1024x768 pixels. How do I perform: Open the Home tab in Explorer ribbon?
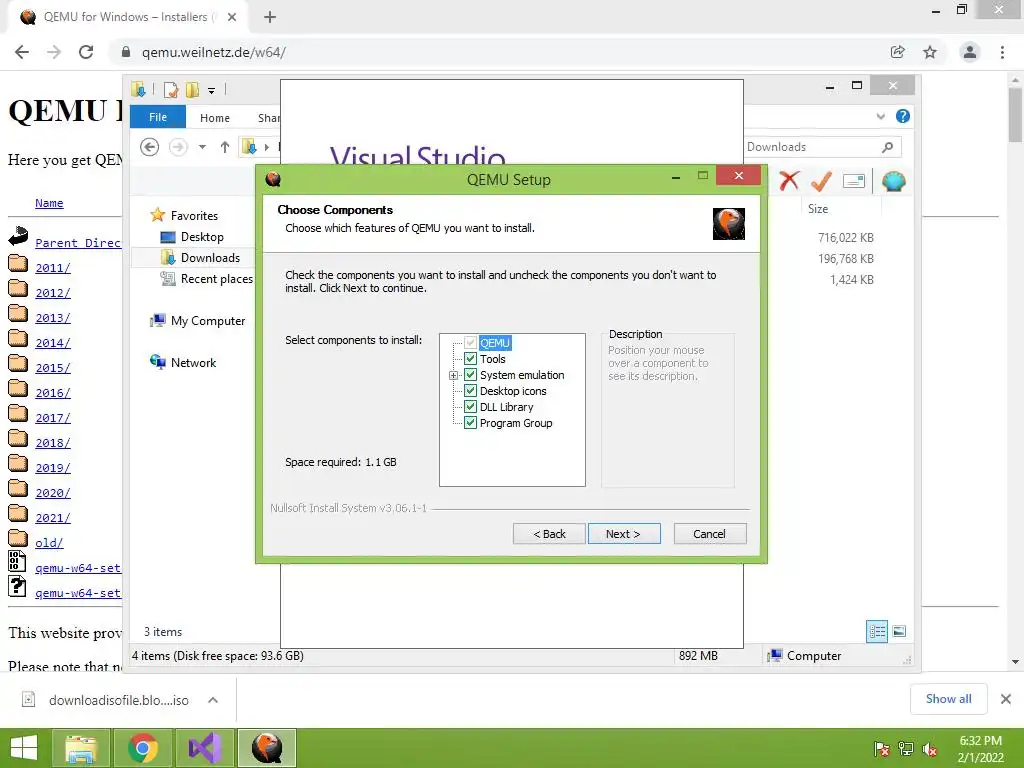[x=215, y=118]
